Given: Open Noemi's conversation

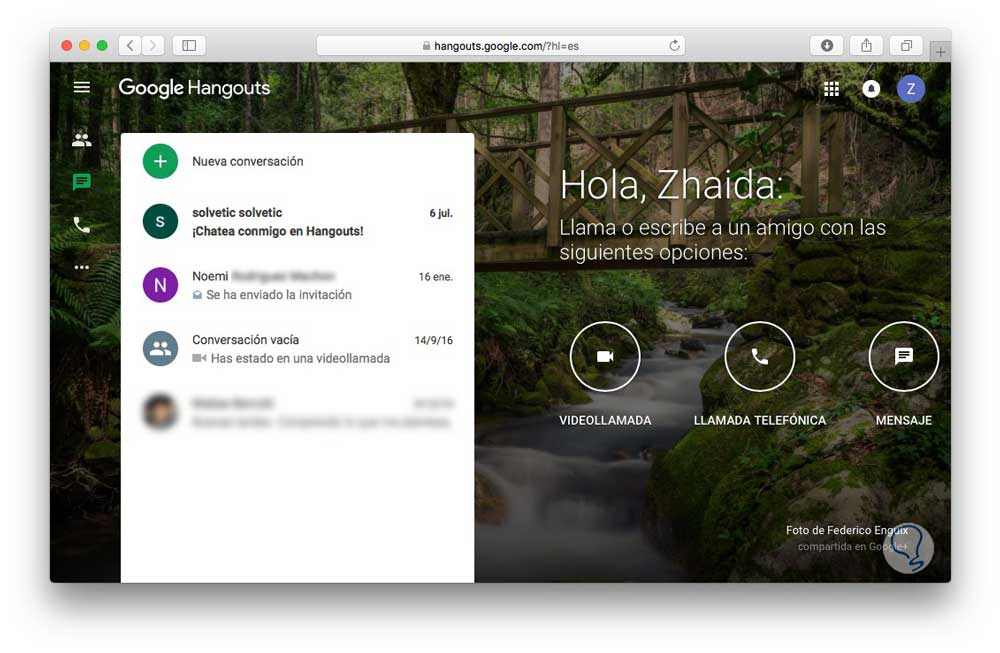Looking at the screenshot, I should point(297,285).
